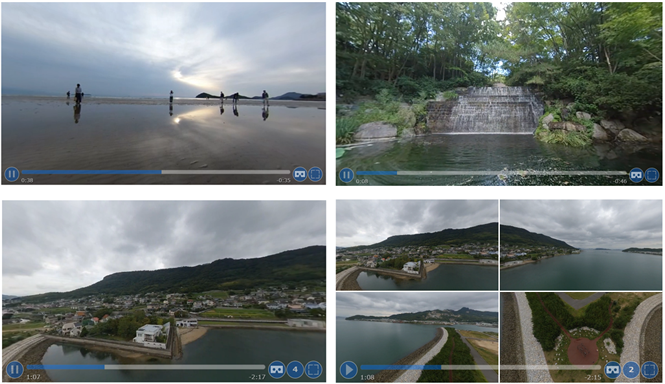665x384 pixels.
Task: Enable VR goggles mode on aerial town video
Action: 277,369
